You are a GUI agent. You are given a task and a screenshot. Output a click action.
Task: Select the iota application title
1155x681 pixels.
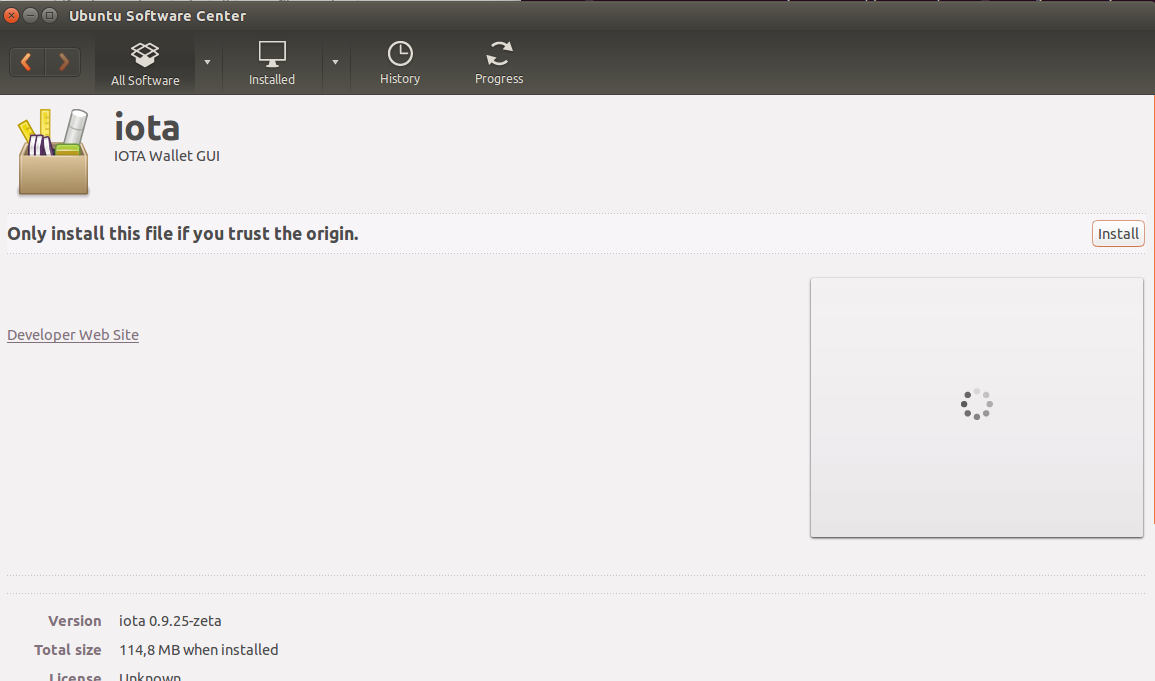(147, 127)
